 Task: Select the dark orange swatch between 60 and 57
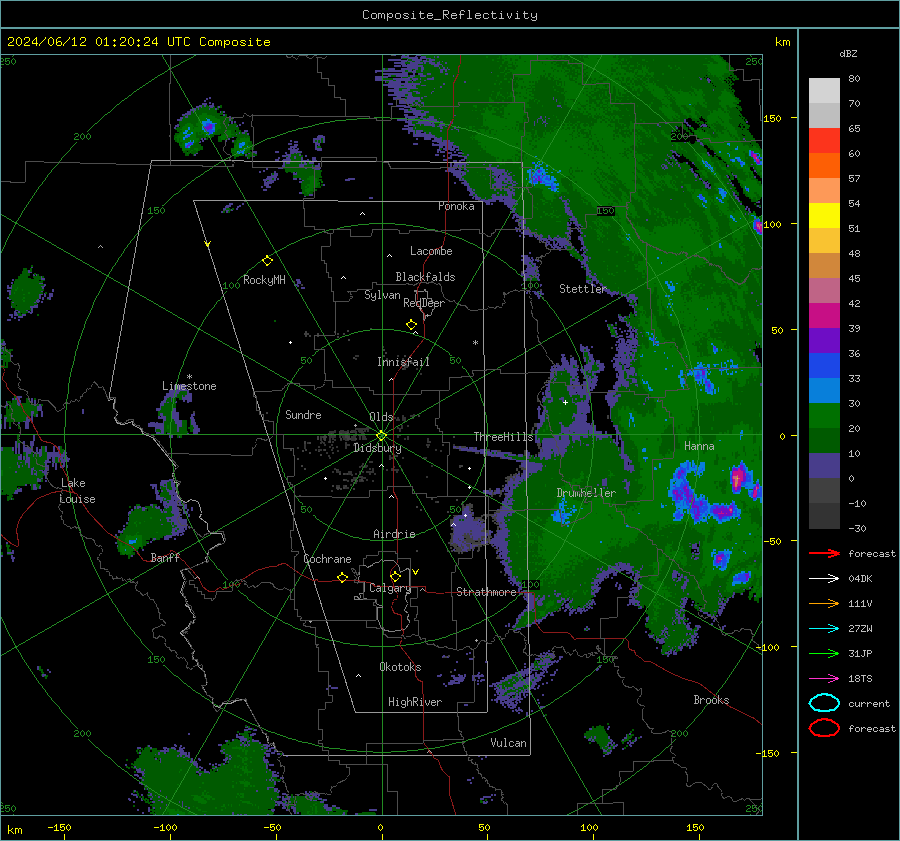click(824, 166)
